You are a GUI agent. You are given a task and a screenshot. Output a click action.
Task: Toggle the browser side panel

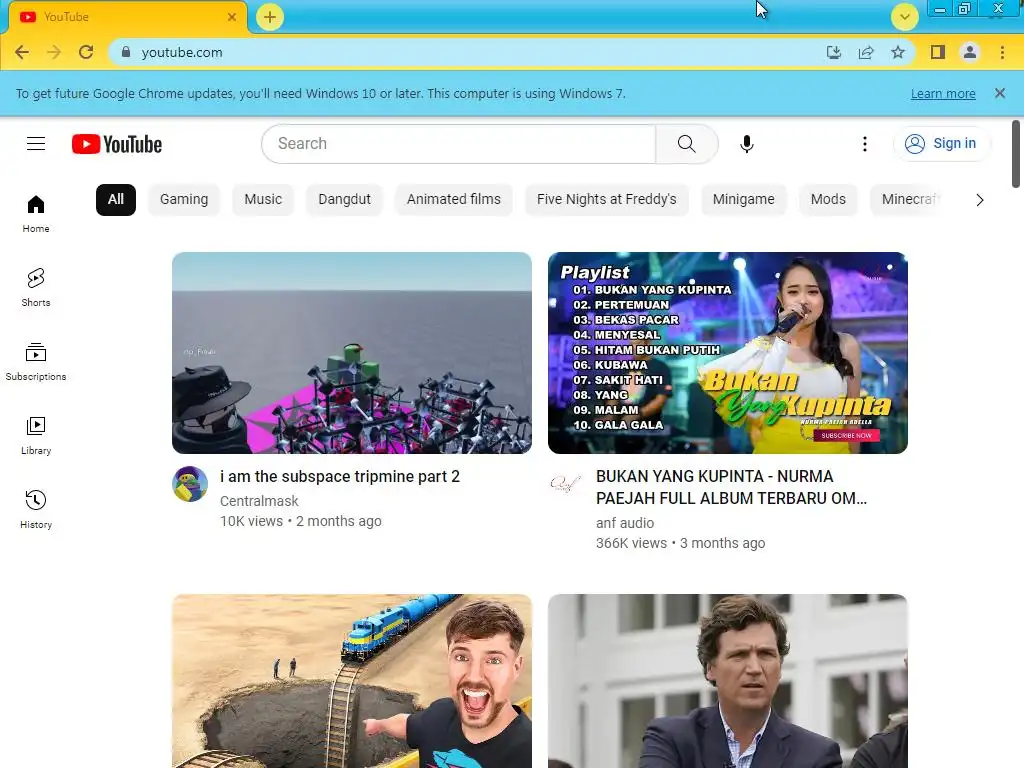click(x=938, y=52)
